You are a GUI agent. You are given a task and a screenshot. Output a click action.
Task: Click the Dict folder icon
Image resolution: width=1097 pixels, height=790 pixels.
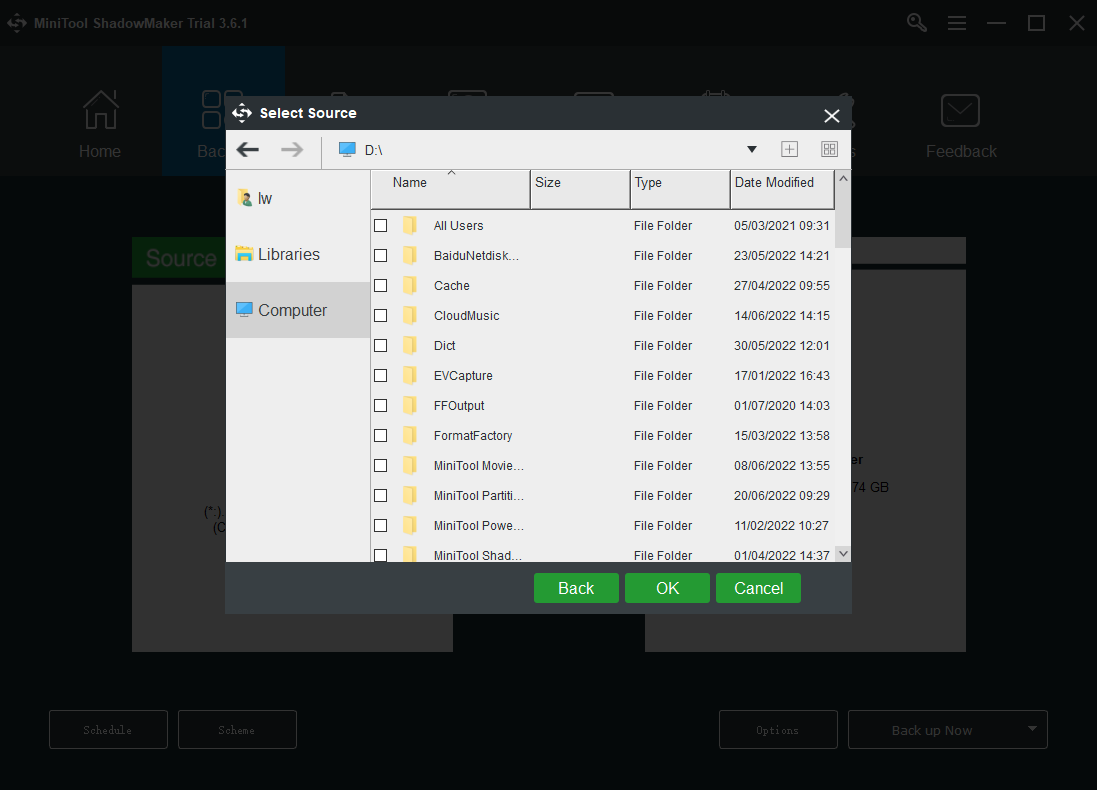(x=410, y=346)
